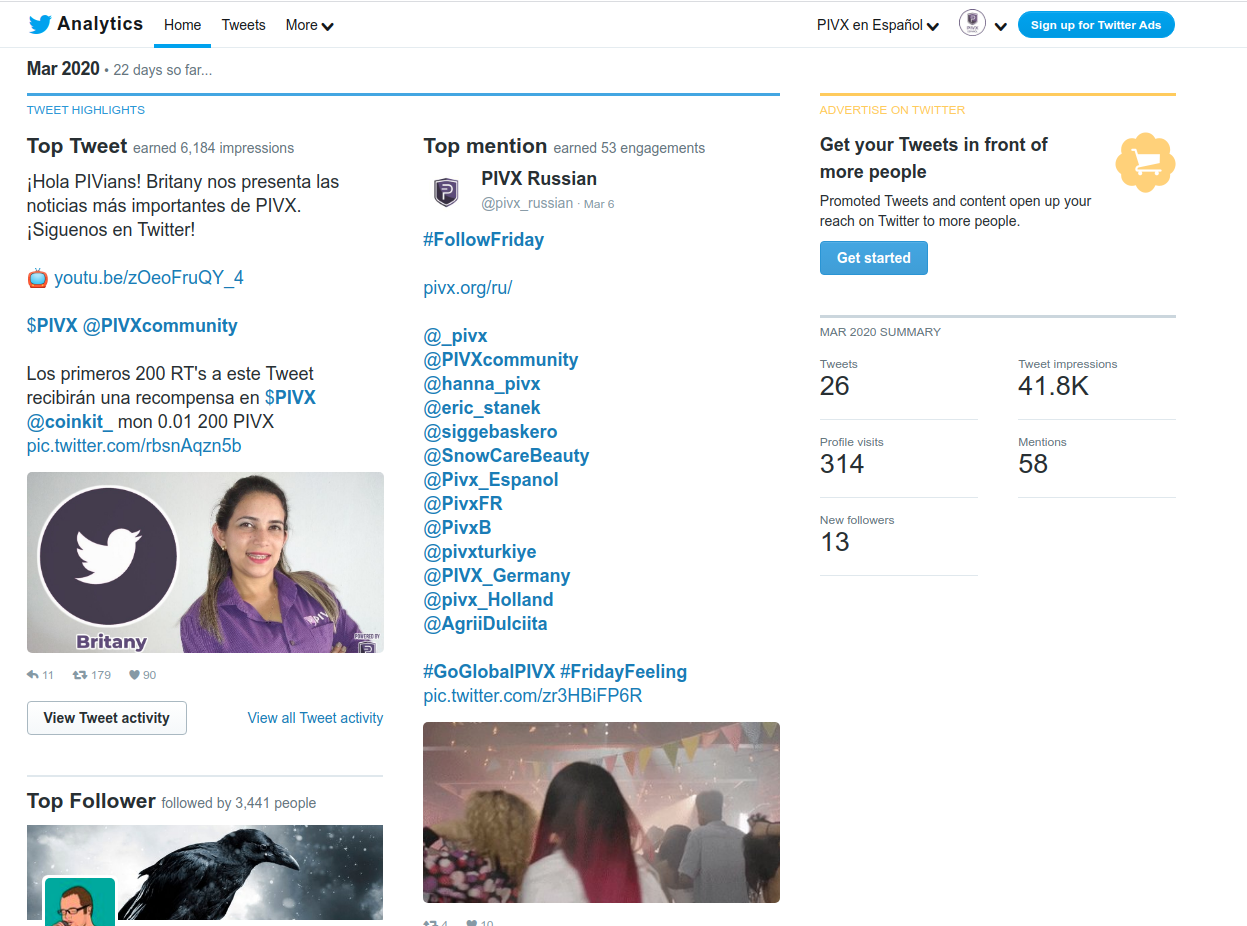Click the heart icon showing 90
Image resolution: width=1247 pixels, height=926 pixels.
(134, 675)
